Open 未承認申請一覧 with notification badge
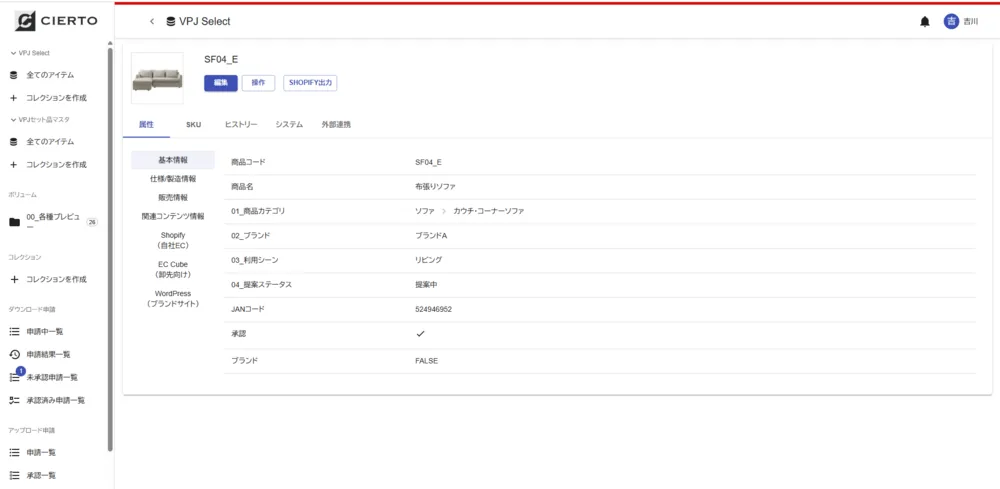The height and width of the screenshot is (489, 1000). click(52, 377)
